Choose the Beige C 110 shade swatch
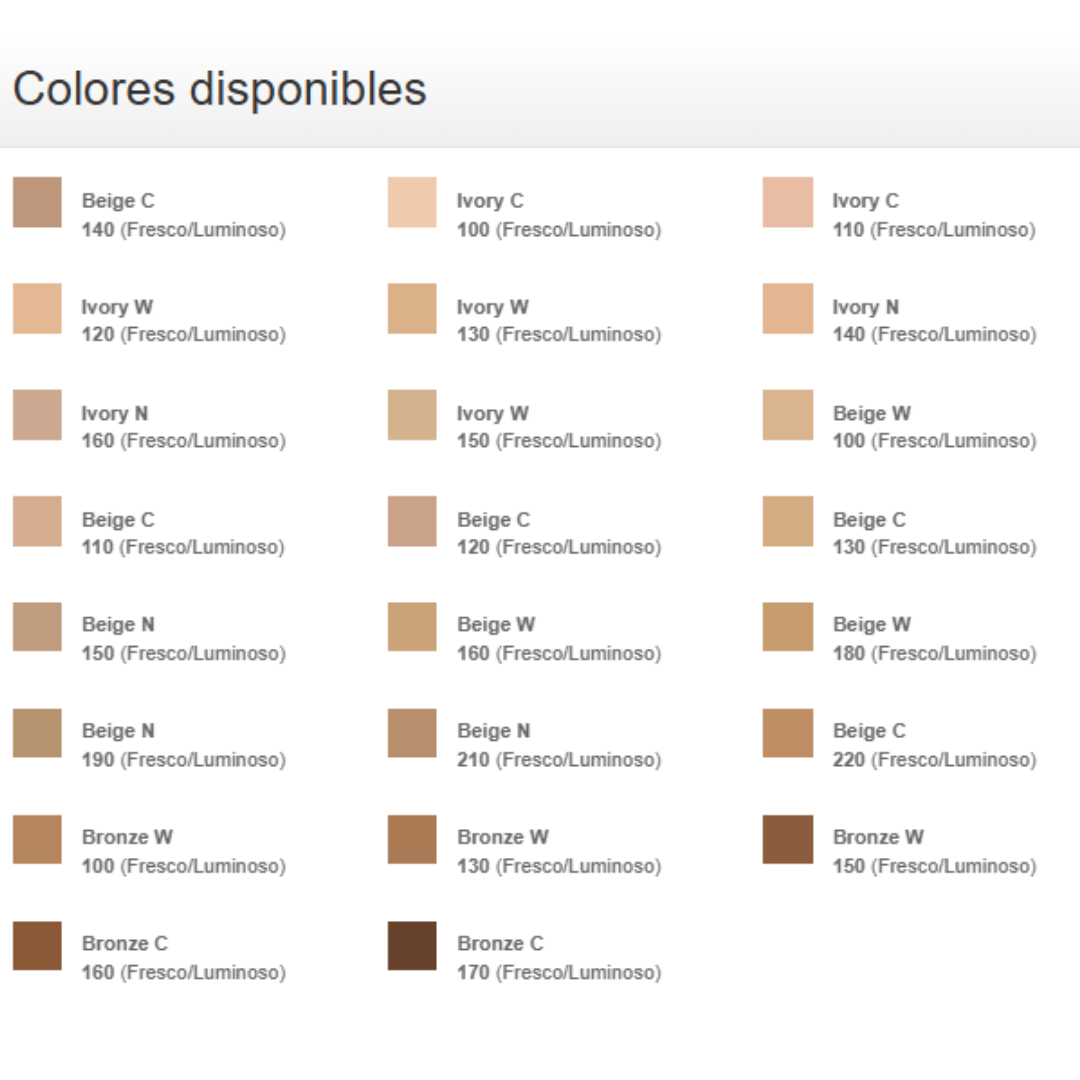1080x1080 pixels. click(x=37, y=521)
